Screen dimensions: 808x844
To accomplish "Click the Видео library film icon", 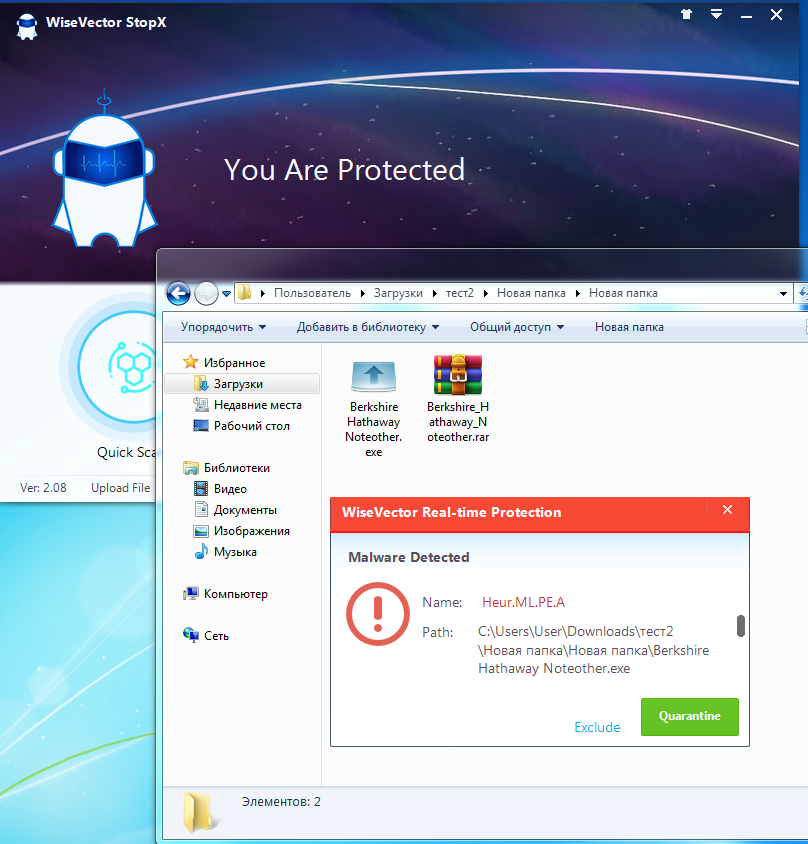I will point(201,489).
